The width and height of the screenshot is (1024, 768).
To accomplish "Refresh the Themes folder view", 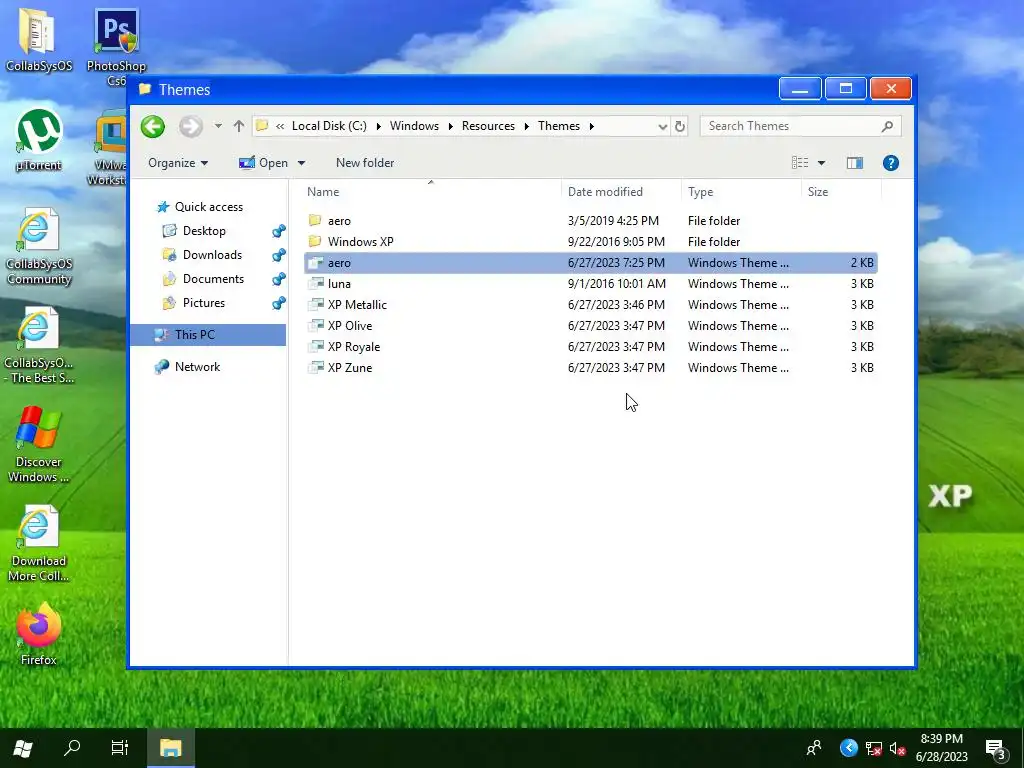I will 680,126.
